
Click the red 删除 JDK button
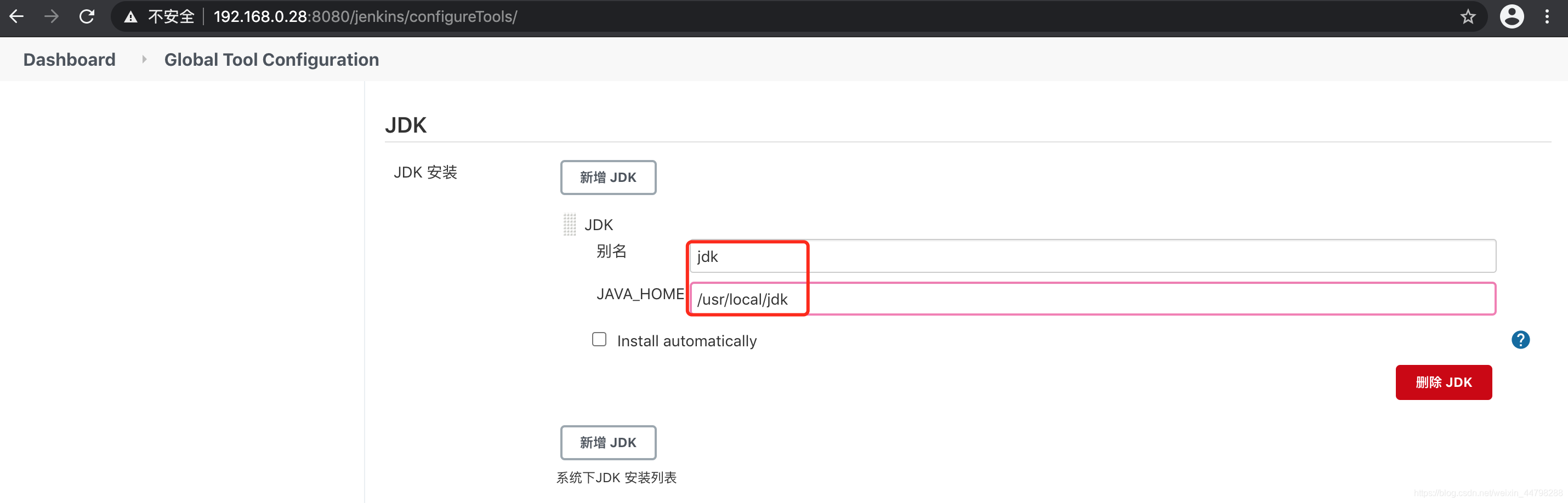coord(1443,382)
